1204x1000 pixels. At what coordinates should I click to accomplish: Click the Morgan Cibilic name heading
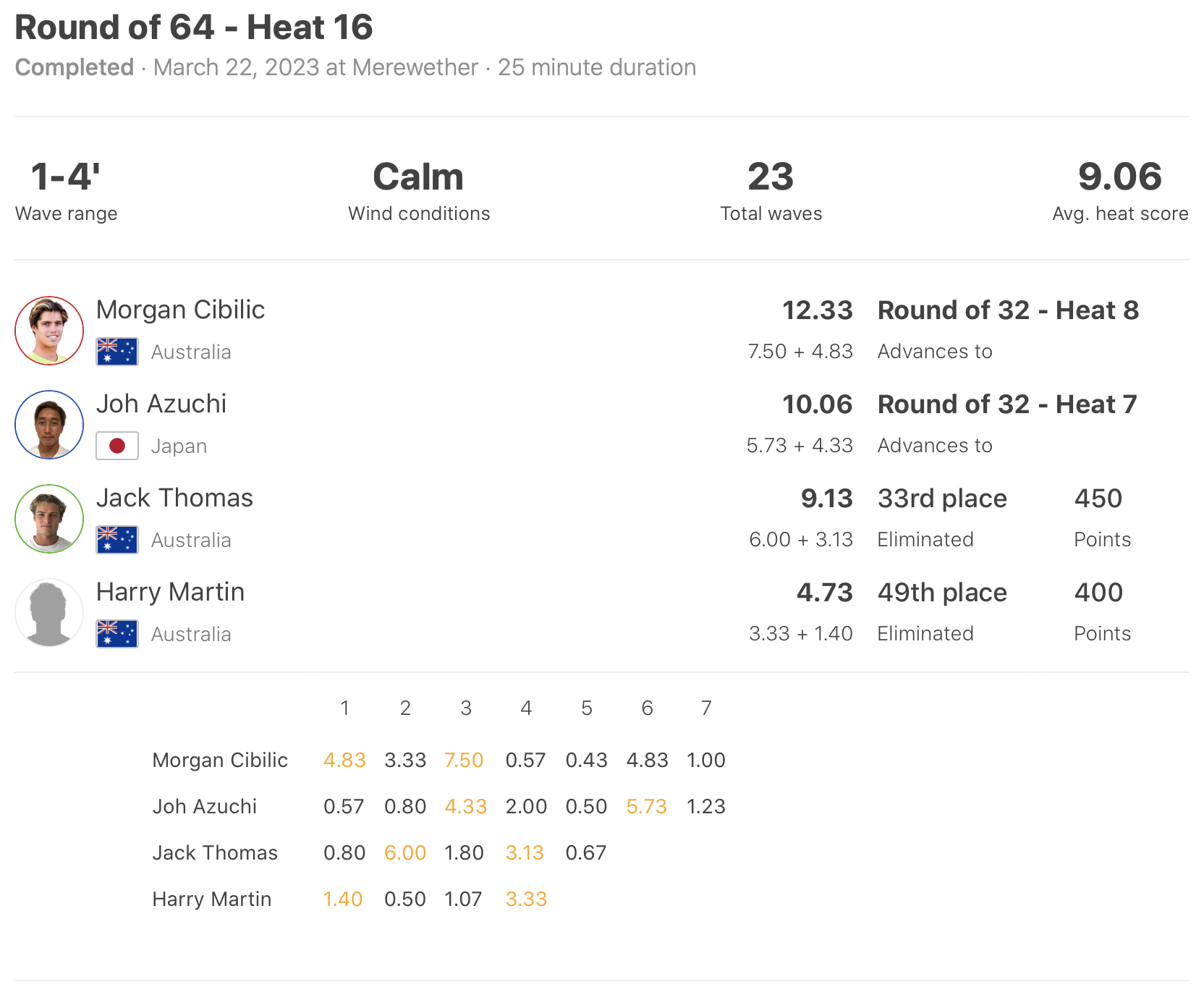181,310
